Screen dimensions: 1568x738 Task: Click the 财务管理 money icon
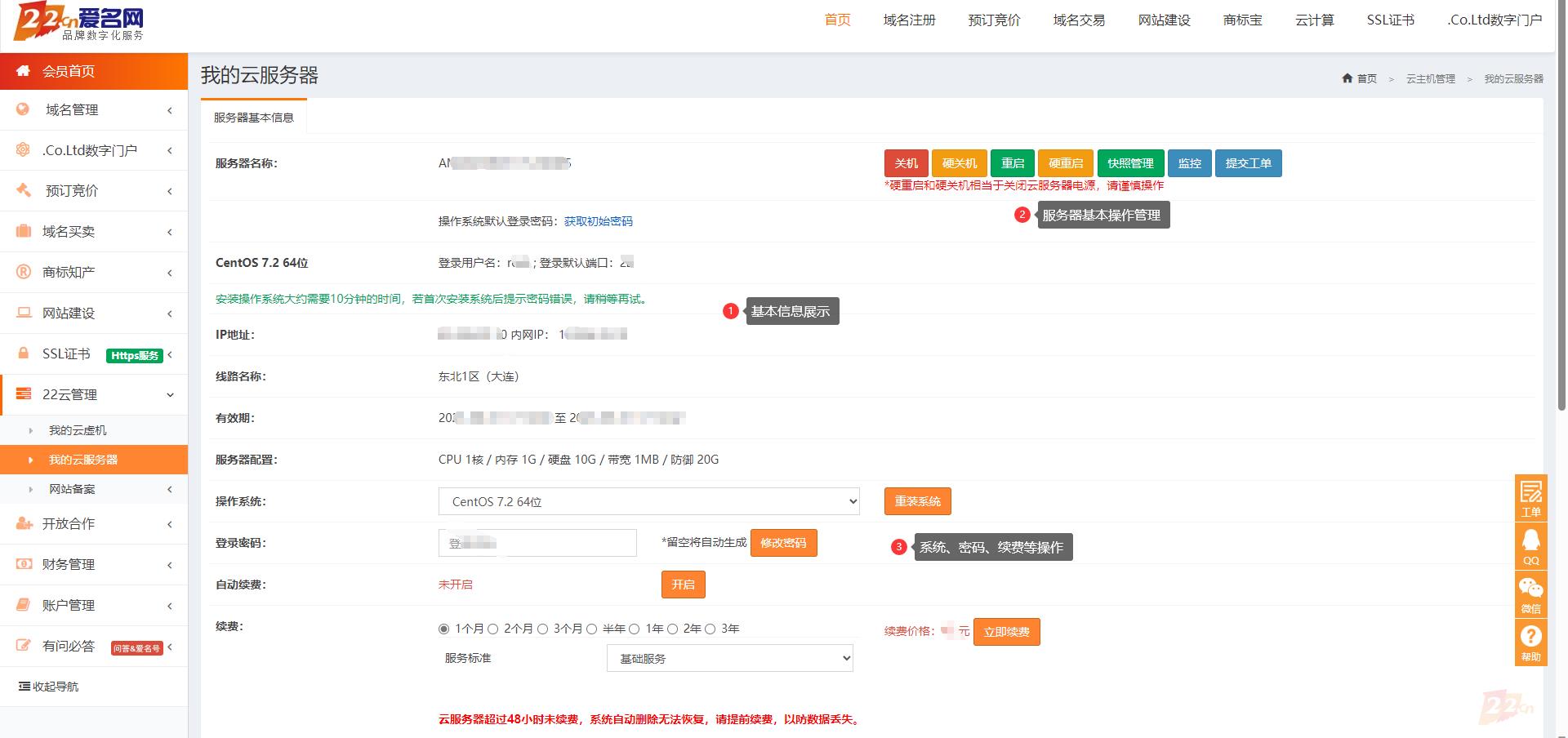[23, 564]
